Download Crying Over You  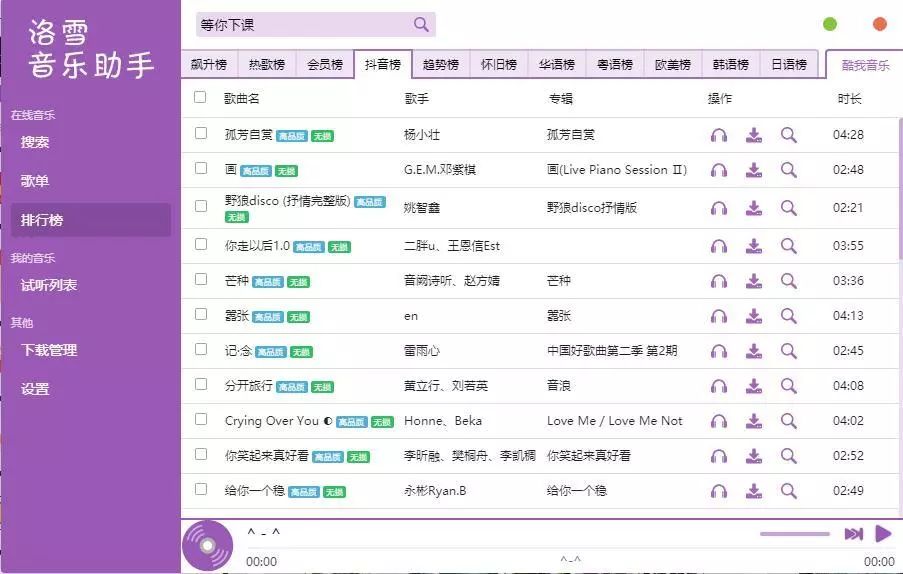tap(754, 421)
